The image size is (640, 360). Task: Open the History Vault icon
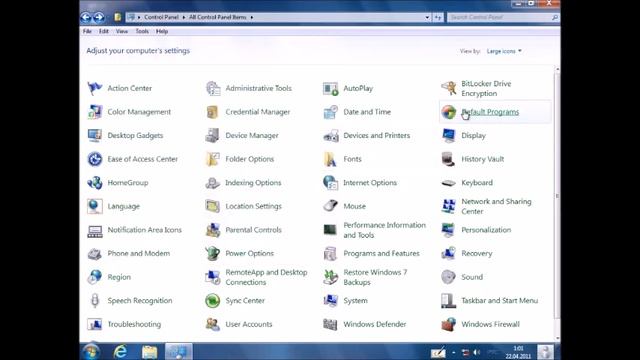click(449, 159)
